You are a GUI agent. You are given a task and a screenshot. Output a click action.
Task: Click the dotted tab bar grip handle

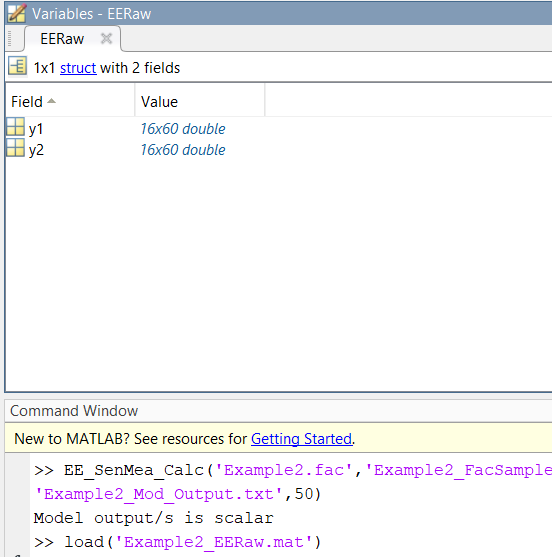[10, 38]
